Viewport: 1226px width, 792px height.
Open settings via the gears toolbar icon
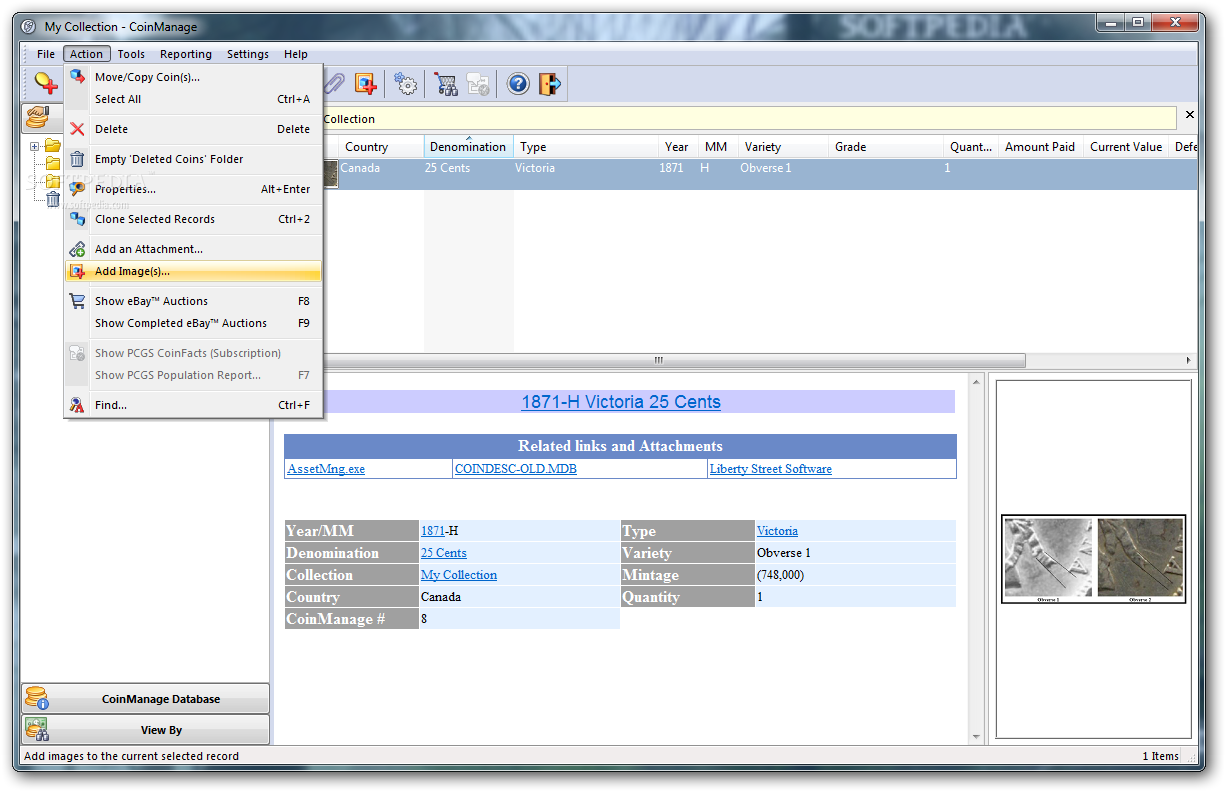[x=406, y=84]
